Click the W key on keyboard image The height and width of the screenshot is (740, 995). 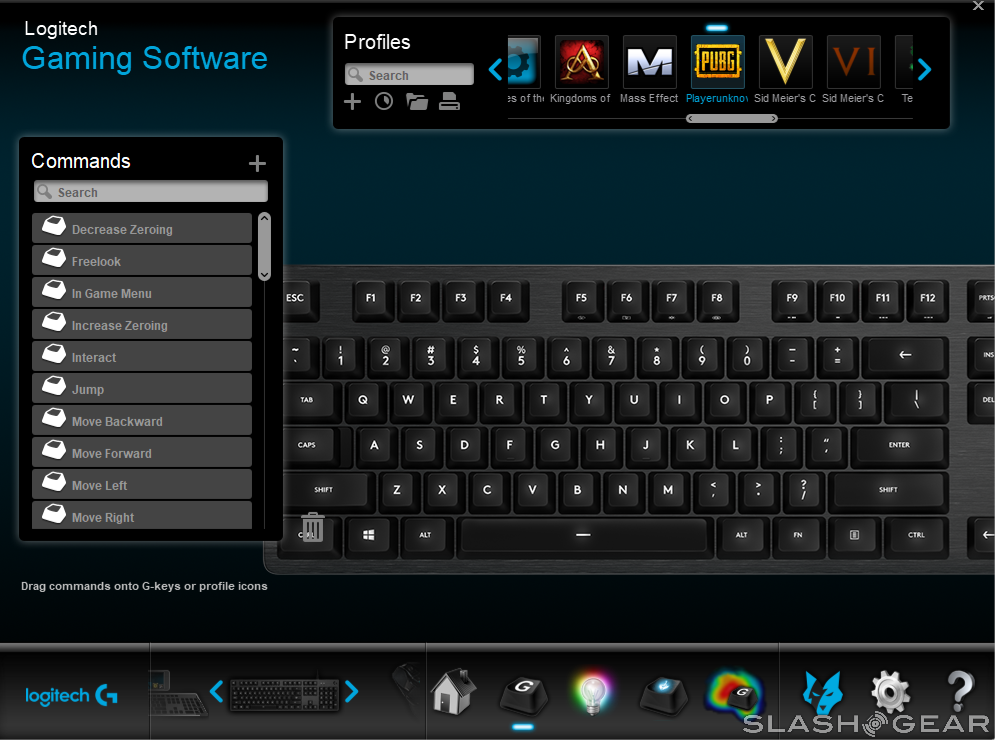coord(408,400)
